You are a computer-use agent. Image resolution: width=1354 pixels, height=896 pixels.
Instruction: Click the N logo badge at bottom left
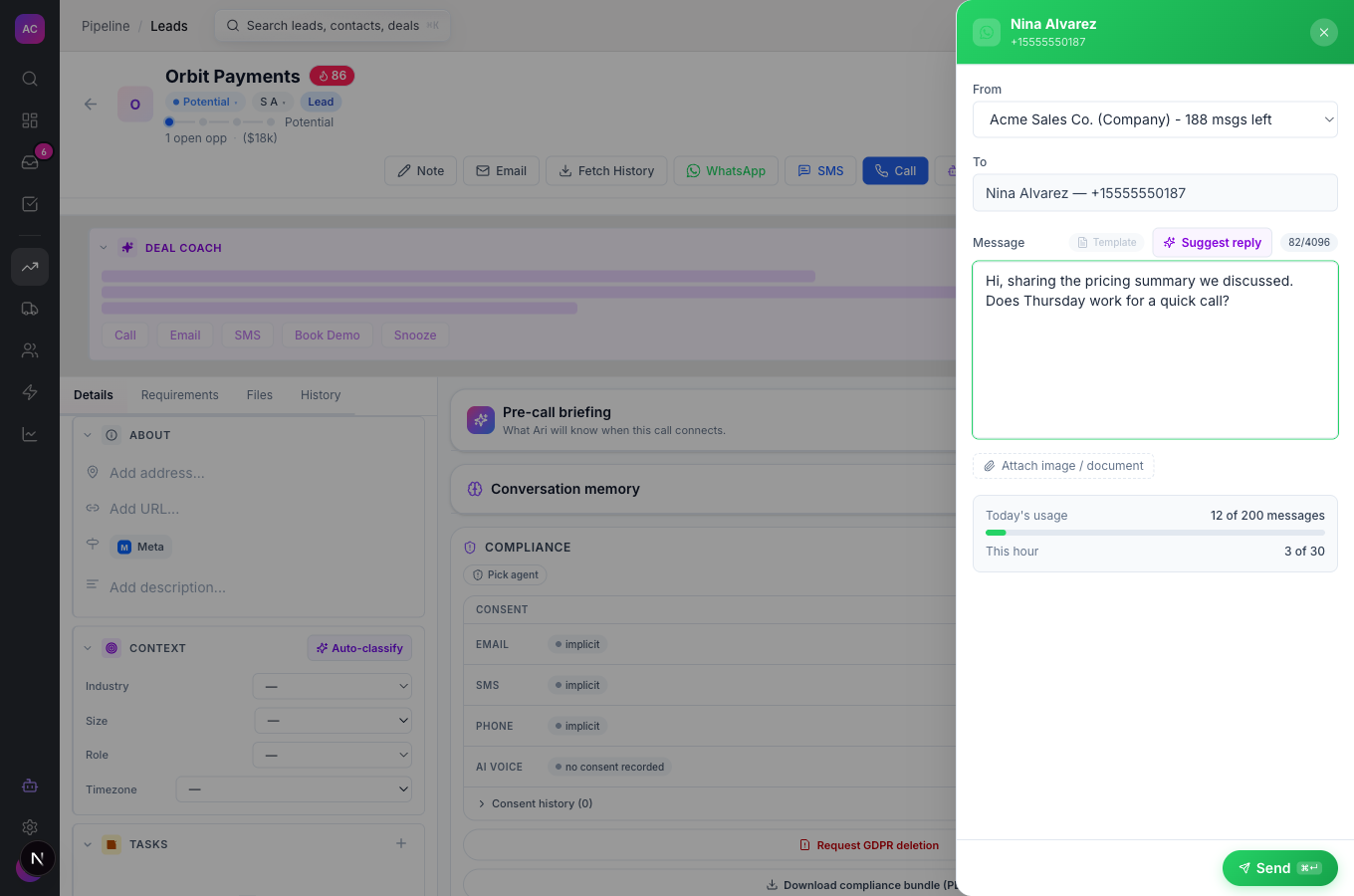(38, 858)
